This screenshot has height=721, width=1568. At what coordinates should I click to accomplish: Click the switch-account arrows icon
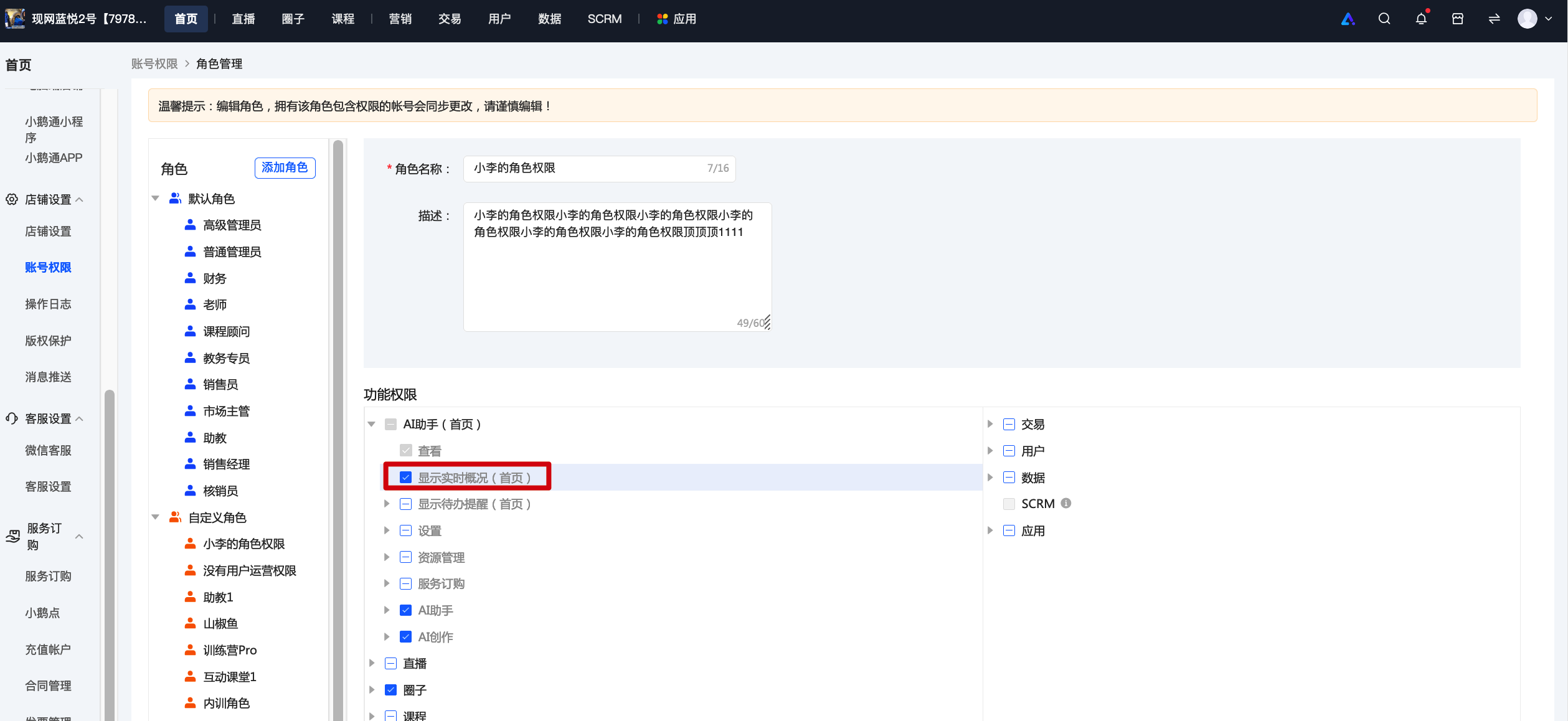point(1495,19)
